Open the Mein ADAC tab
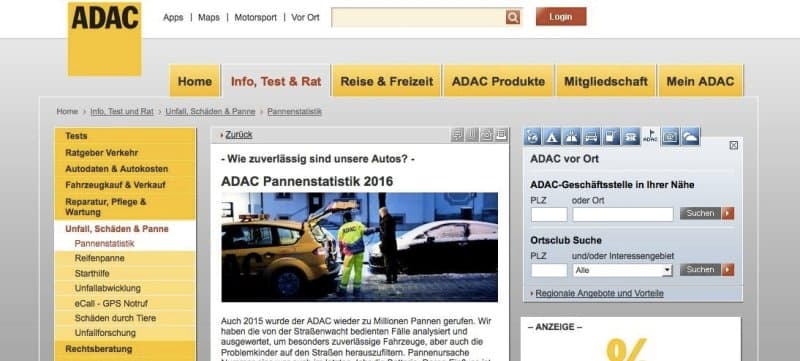 tap(701, 81)
